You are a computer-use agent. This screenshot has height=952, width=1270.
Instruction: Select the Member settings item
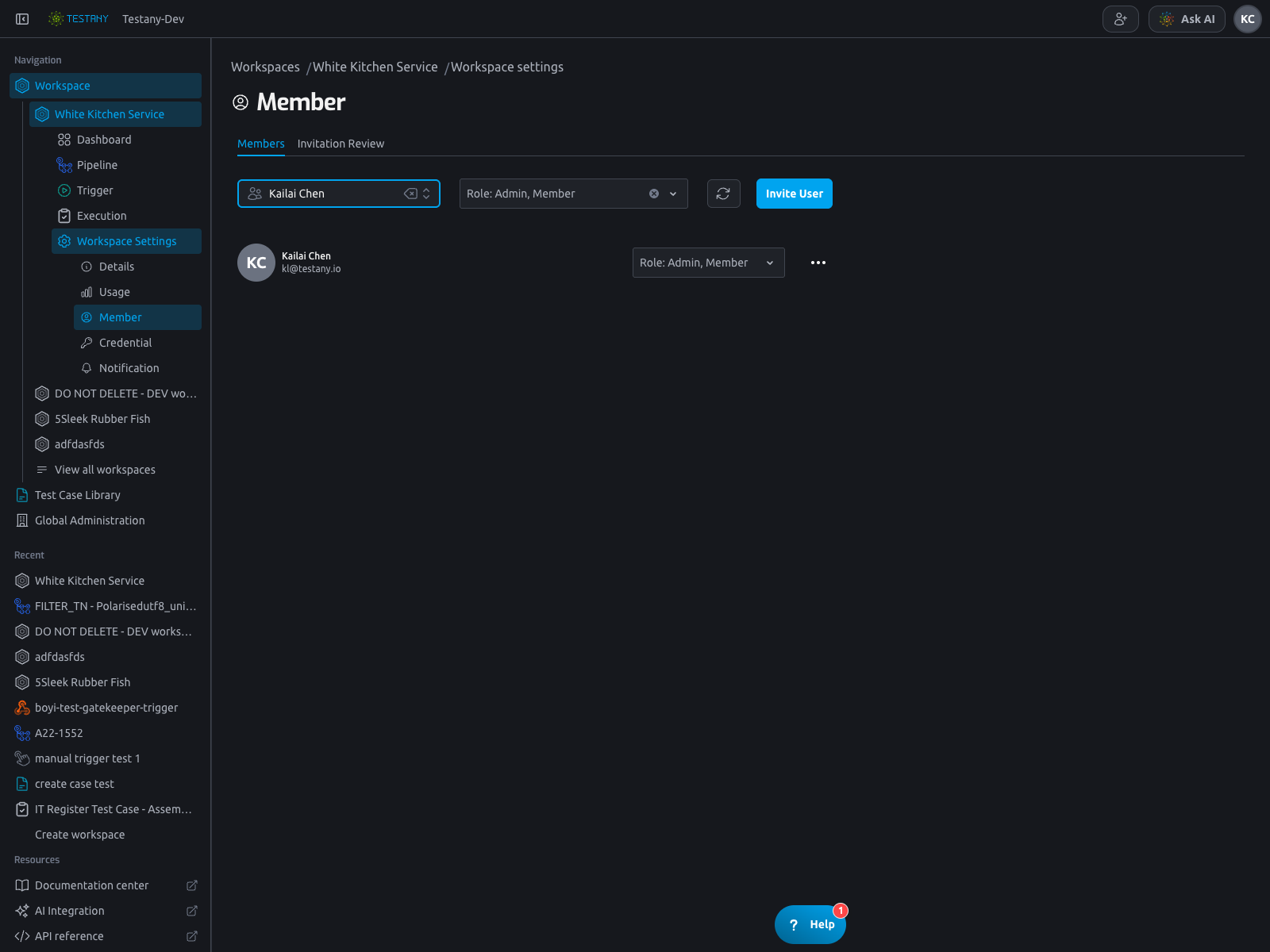point(137,317)
